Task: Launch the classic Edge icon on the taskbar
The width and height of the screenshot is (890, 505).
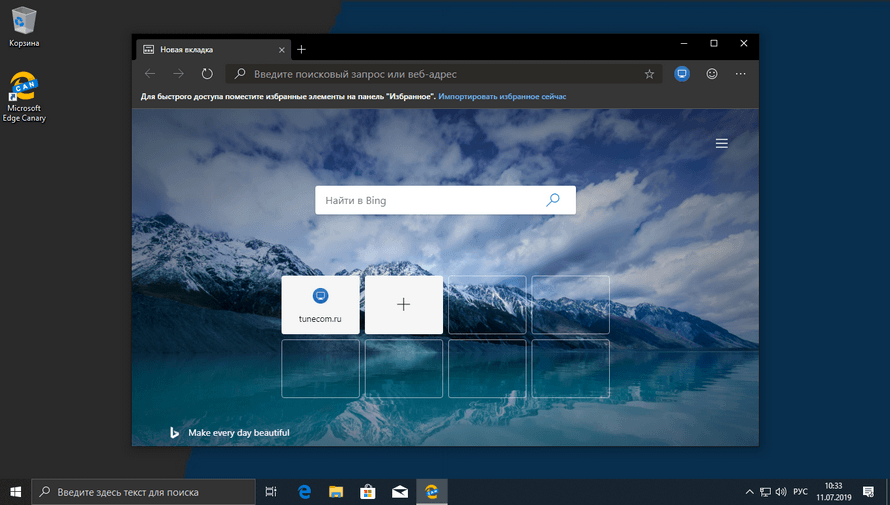Action: coord(304,492)
